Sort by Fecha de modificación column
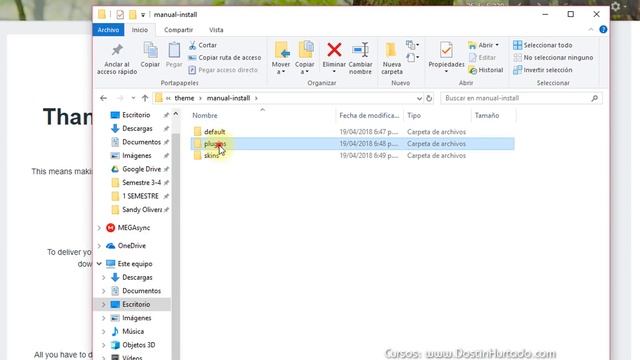 [369, 116]
